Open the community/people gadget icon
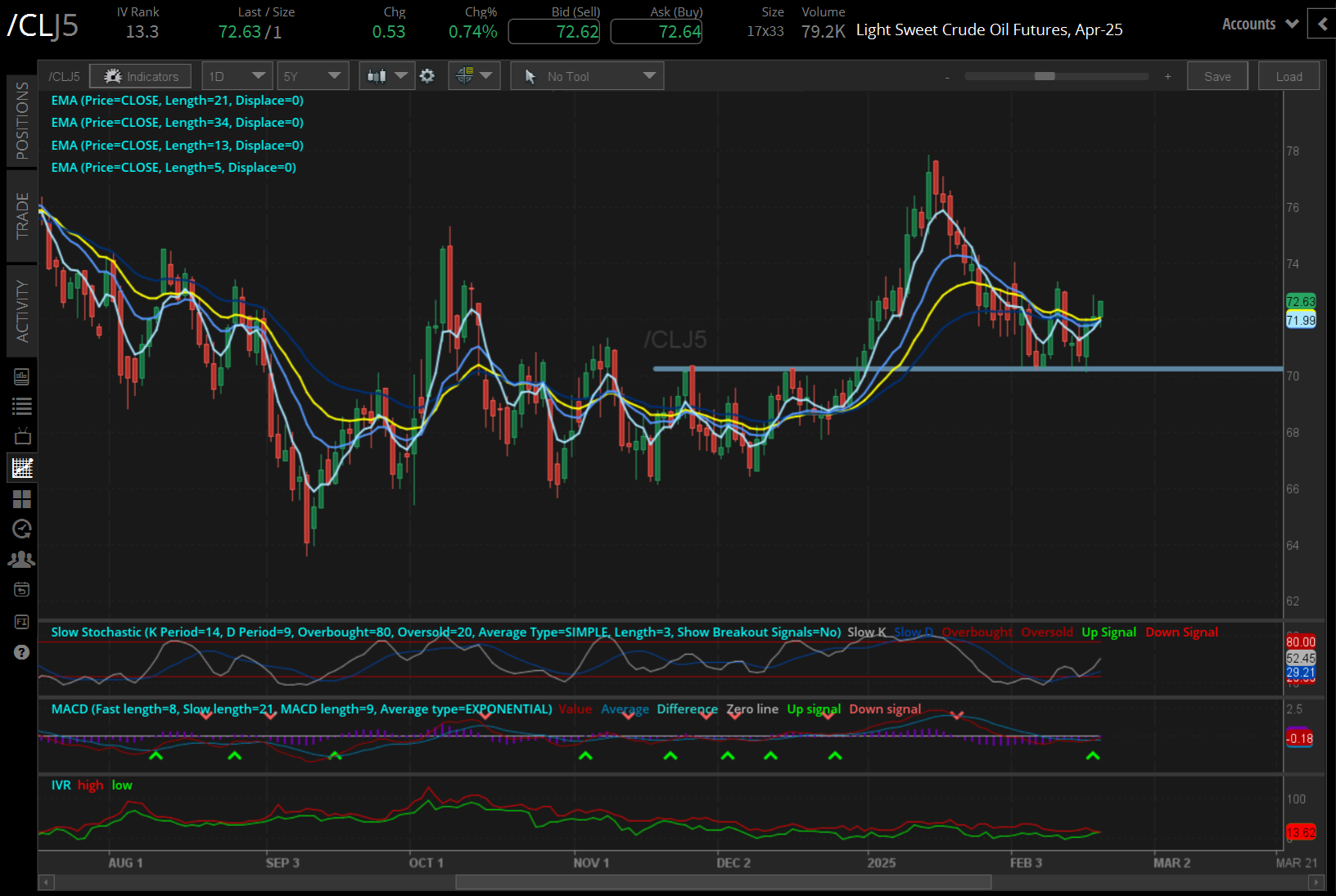Screen dimensions: 1336x896 pos(22,559)
